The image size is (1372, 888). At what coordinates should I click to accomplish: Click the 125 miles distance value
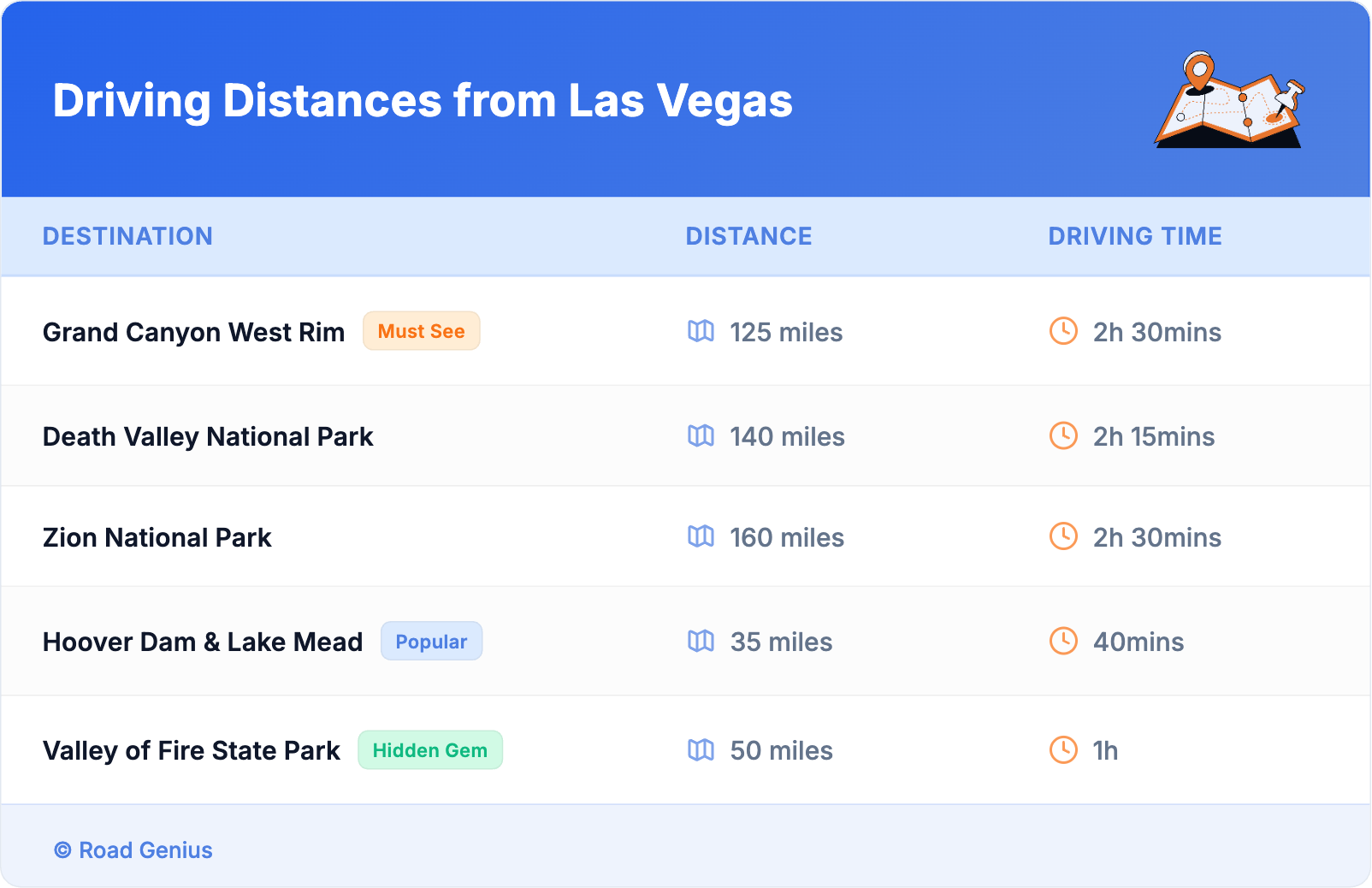786,332
